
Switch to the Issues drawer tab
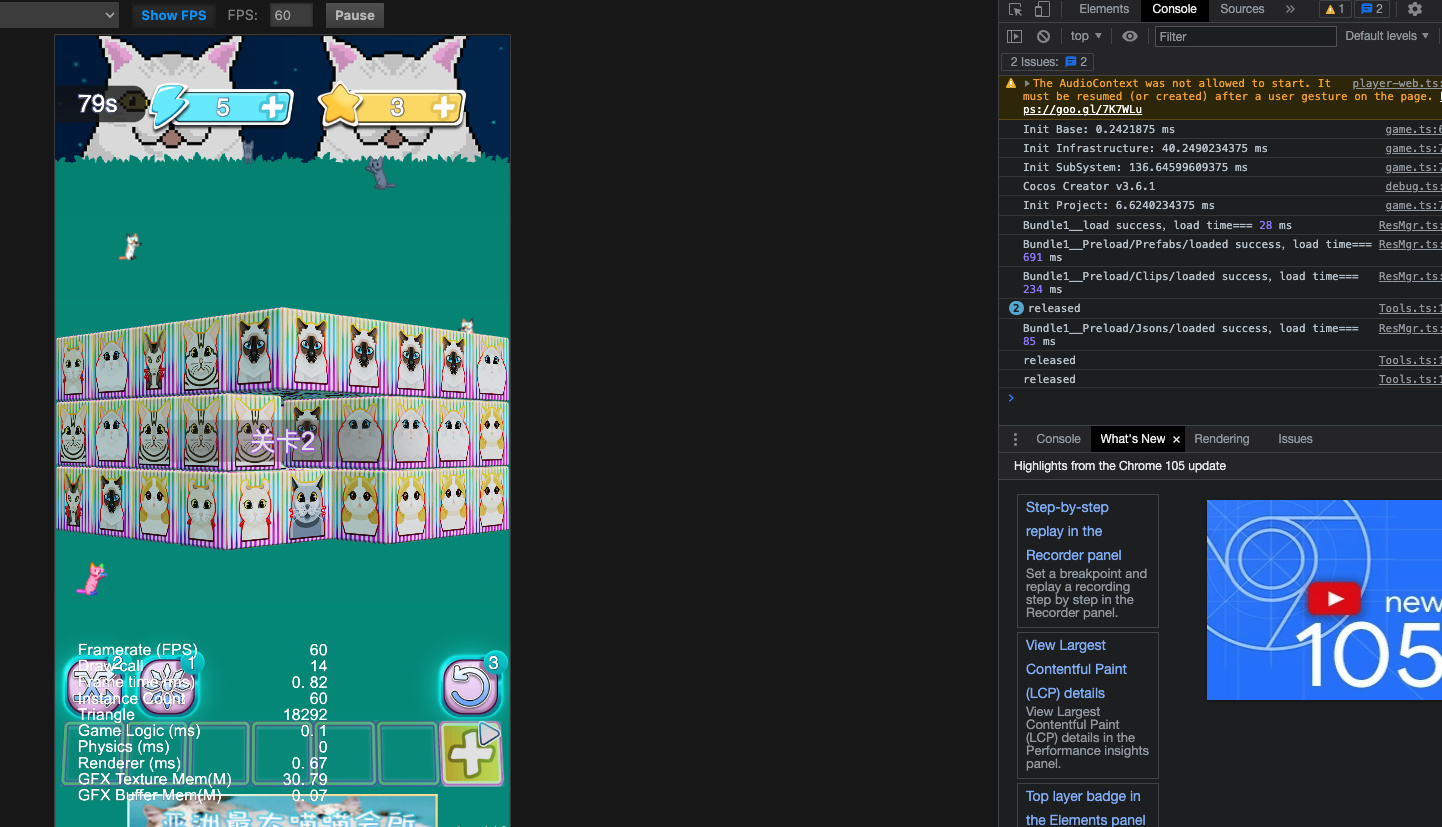pyautogui.click(x=1295, y=439)
